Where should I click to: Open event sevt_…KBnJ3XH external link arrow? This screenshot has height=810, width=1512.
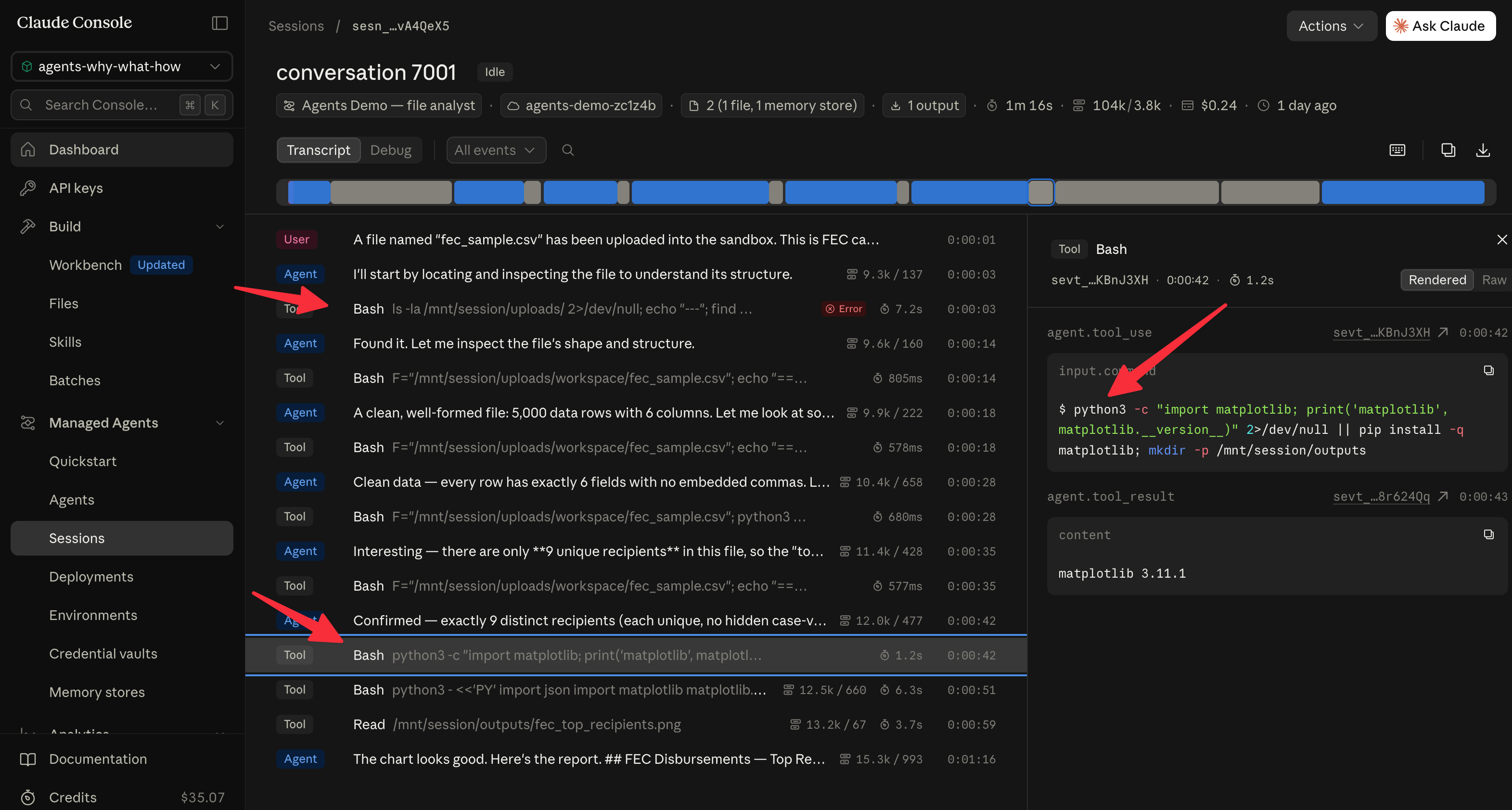(1443, 332)
